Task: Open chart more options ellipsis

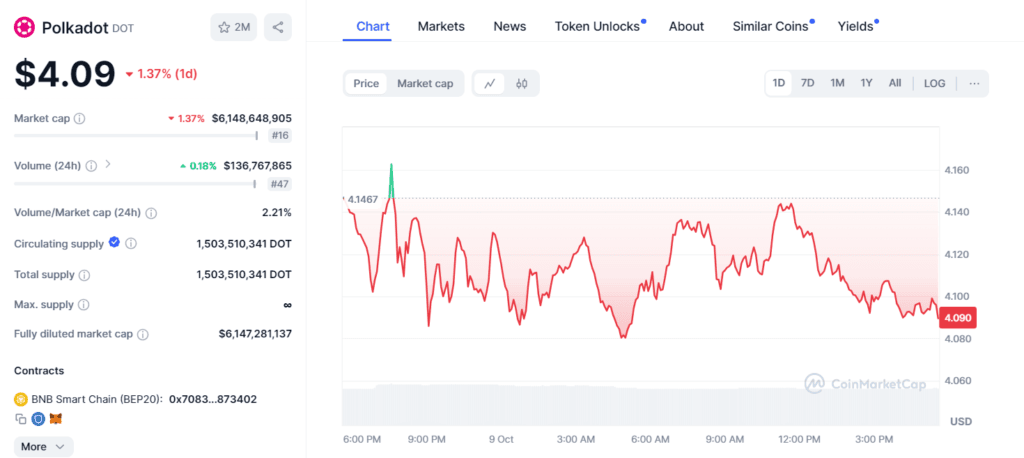Action: [x=974, y=84]
